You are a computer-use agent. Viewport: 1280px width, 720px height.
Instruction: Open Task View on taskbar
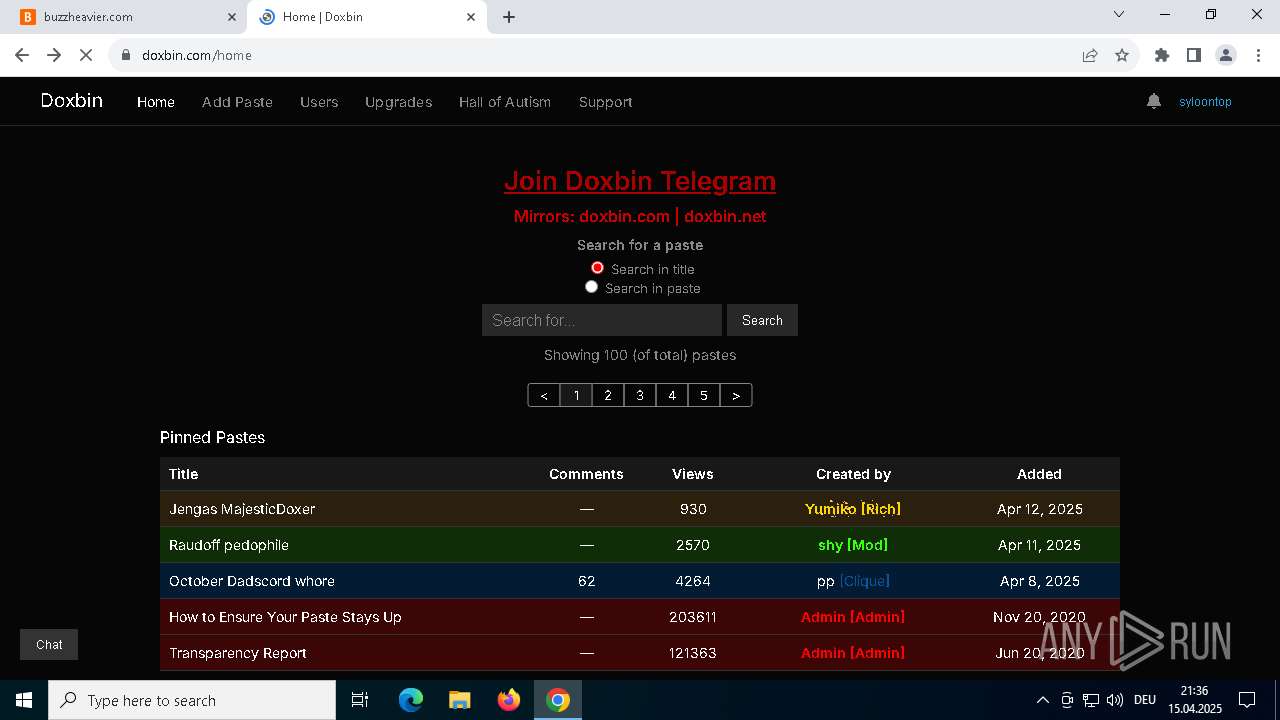pyautogui.click(x=360, y=700)
